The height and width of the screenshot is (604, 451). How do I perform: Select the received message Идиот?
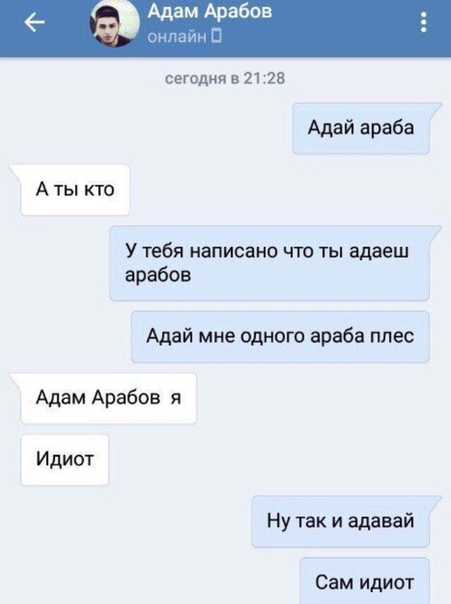pos(65,459)
